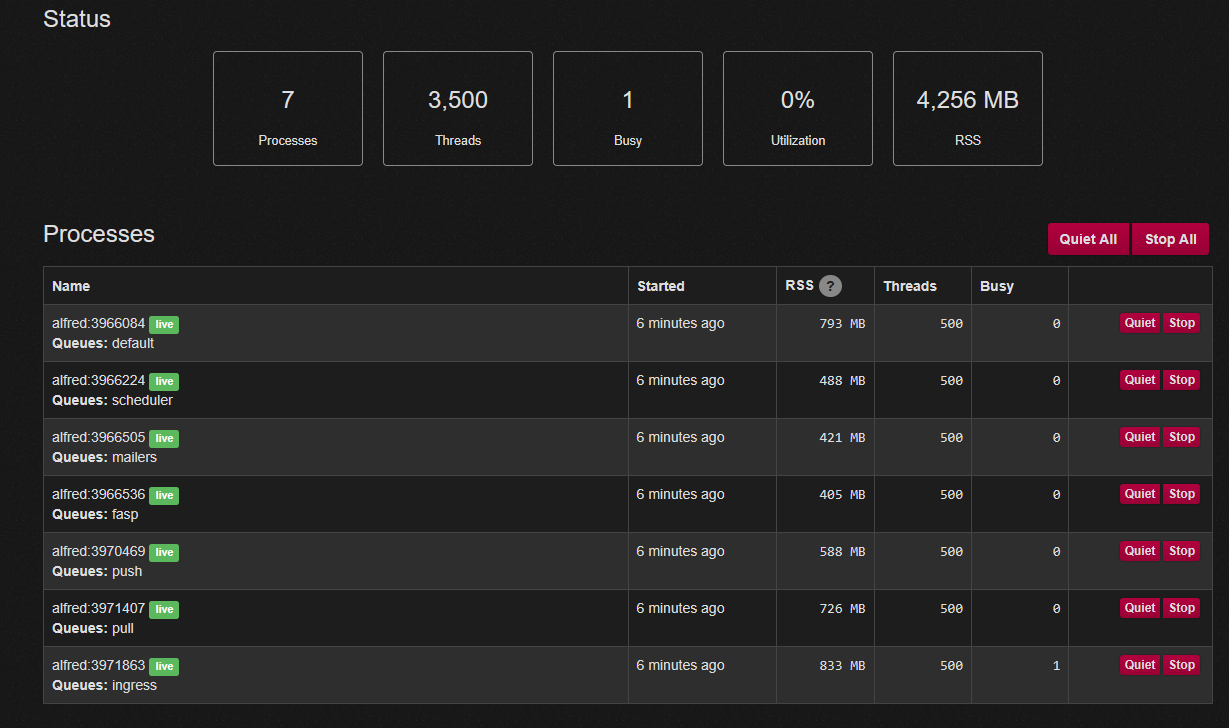Click the live badge for alfred:3966084
Image resolution: width=1229 pixels, height=728 pixels.
(164, 325)
